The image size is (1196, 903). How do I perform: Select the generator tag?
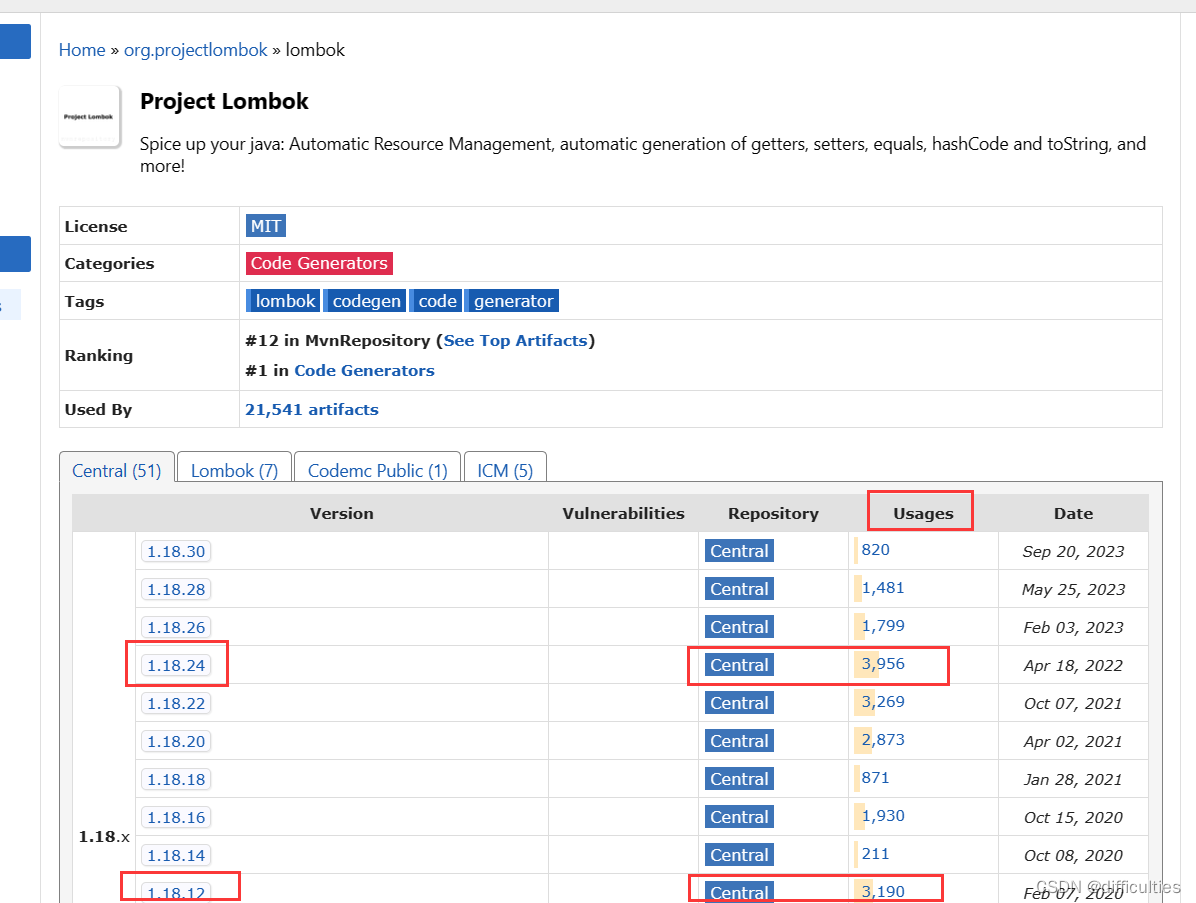coord(513,301)
